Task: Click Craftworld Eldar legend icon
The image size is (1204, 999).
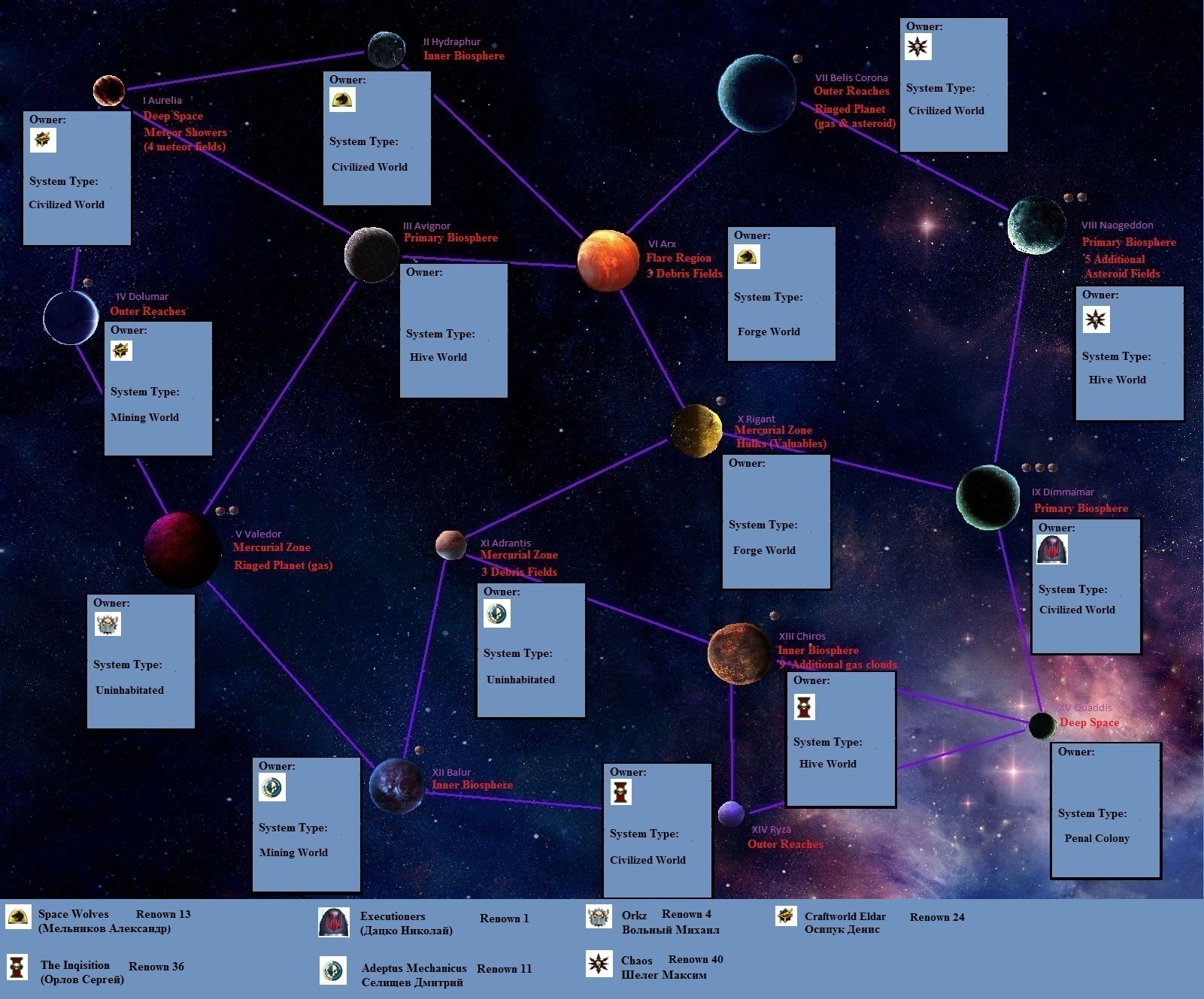Action: click(x=786, y=916)
